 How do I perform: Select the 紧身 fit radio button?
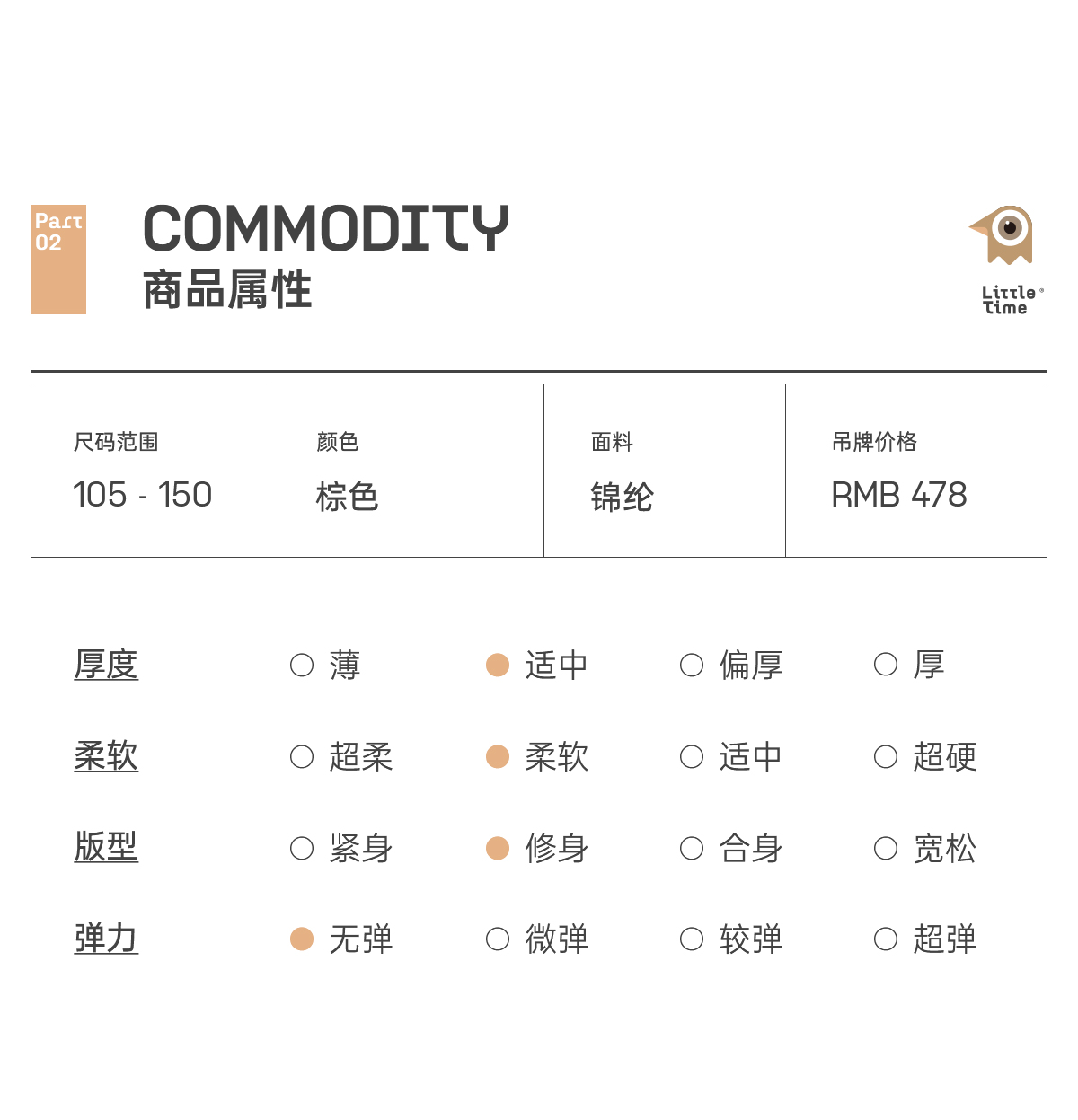pos(302,849)
